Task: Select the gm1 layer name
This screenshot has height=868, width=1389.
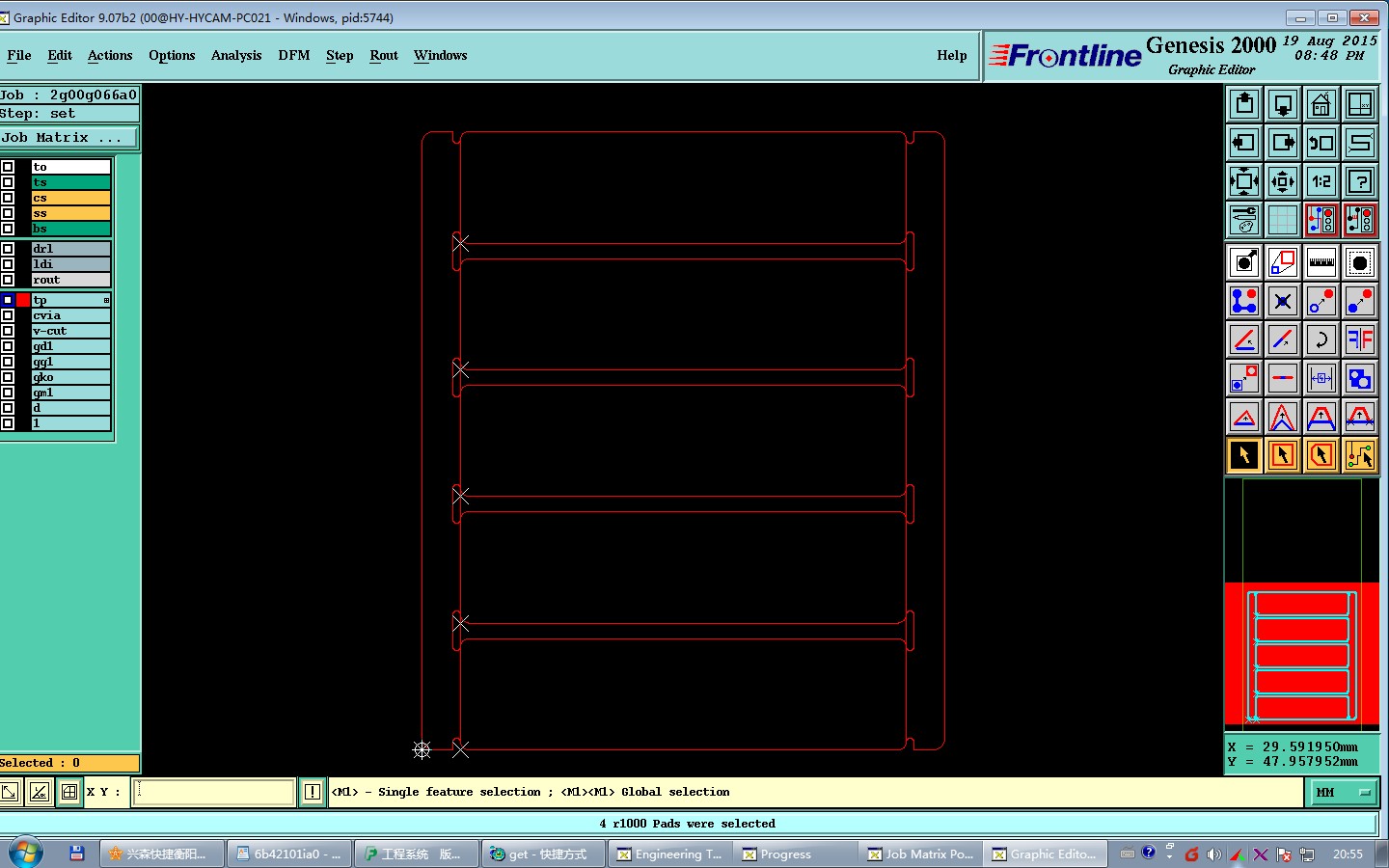Action: click(x=71, y=393)
